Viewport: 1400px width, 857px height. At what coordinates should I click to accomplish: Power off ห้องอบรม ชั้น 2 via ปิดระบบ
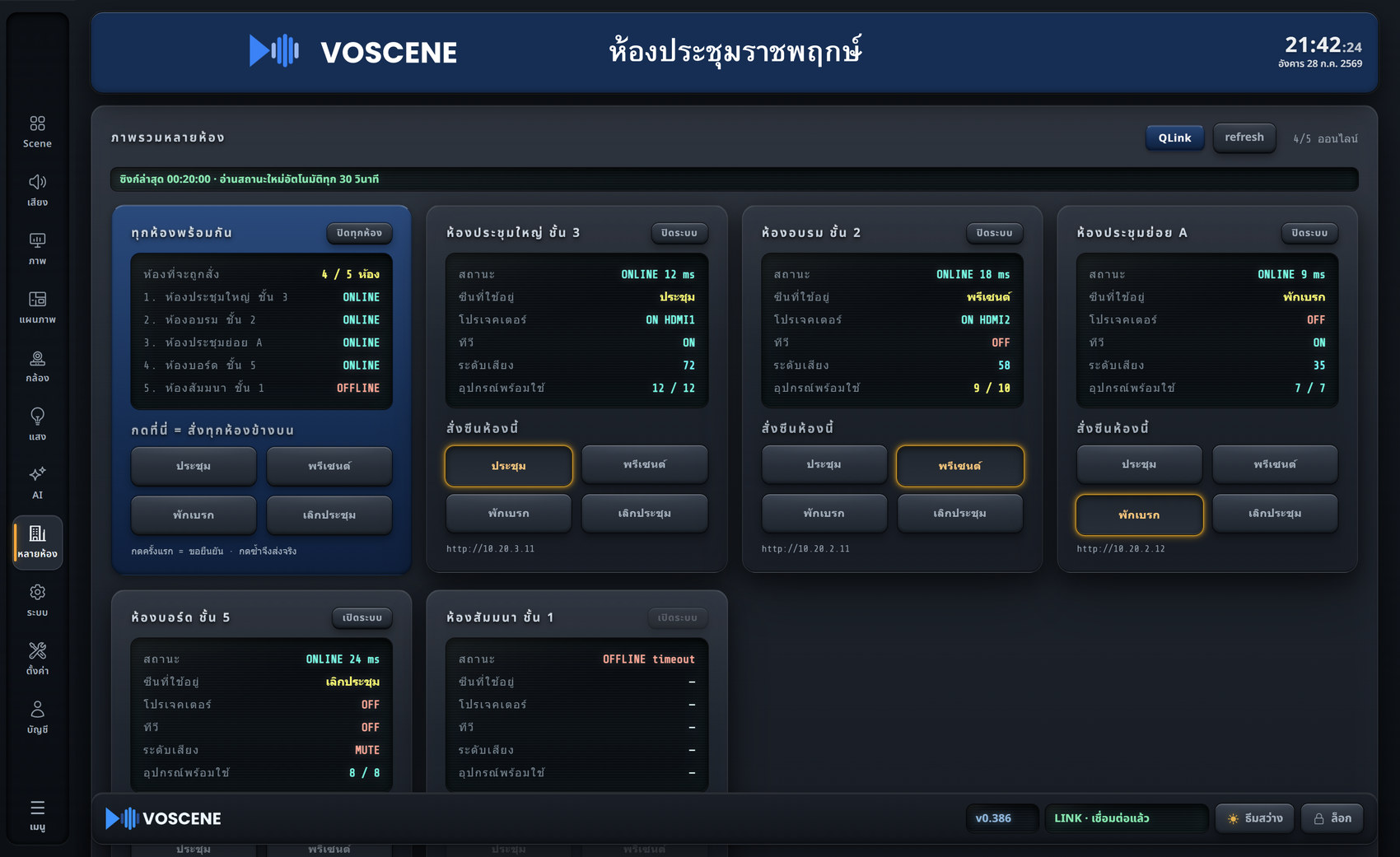pyautogui.click(x=994, y=233)
